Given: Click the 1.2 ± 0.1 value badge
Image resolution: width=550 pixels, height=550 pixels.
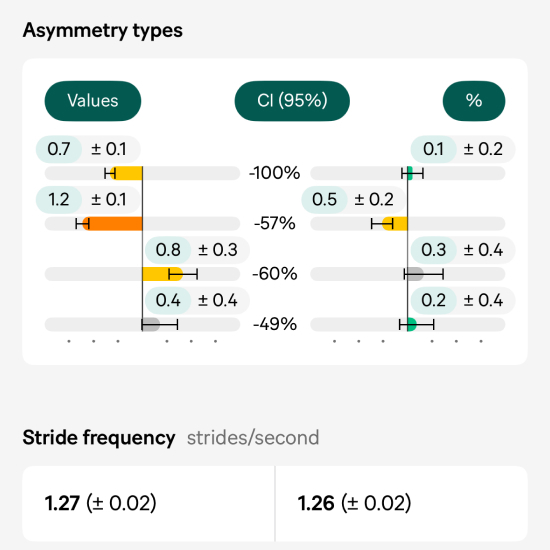Looking at the screenshot, I should (88, 200).
